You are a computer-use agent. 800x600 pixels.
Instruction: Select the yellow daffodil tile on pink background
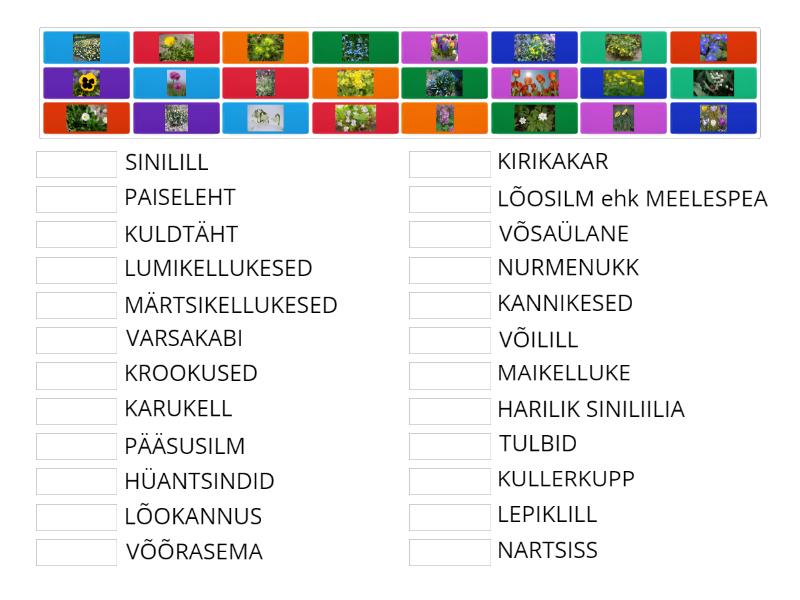623,119
